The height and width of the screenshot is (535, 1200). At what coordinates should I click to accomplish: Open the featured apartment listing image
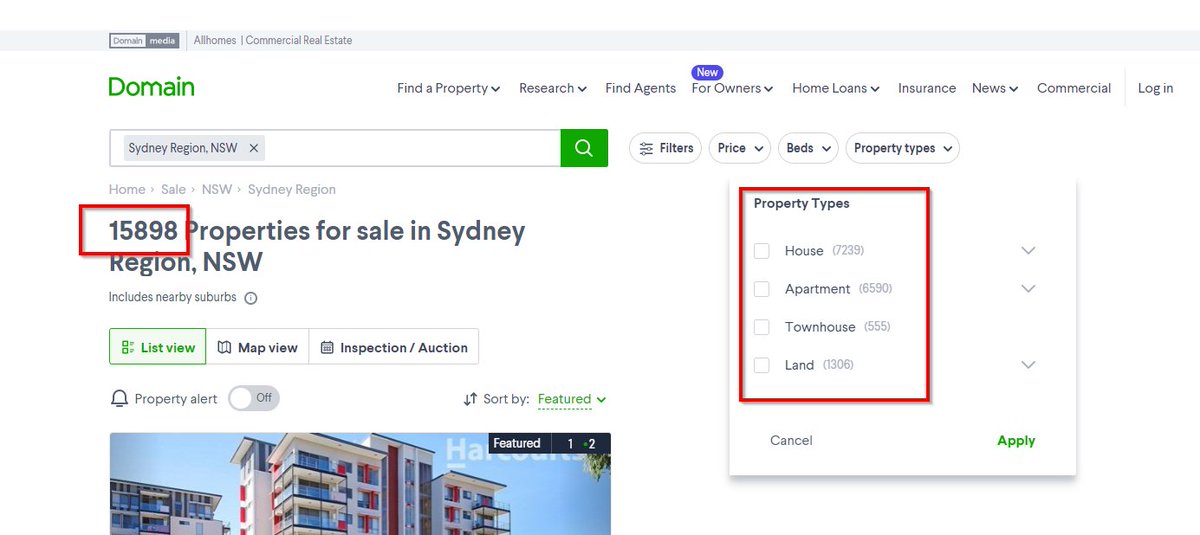(360, 484)
